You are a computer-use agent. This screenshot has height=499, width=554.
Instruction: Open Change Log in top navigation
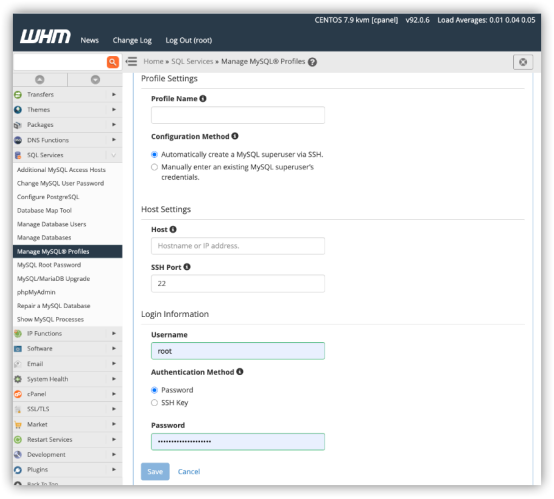point(132,41)
